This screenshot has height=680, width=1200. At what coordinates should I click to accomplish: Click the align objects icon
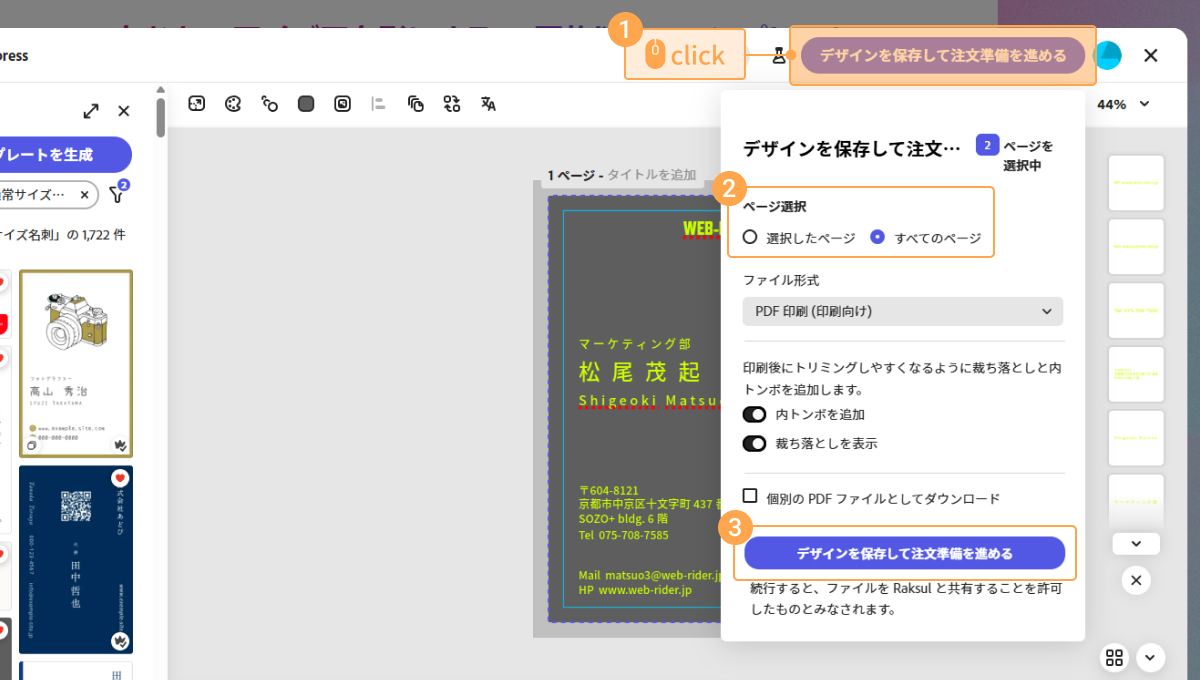pos(378,103)
